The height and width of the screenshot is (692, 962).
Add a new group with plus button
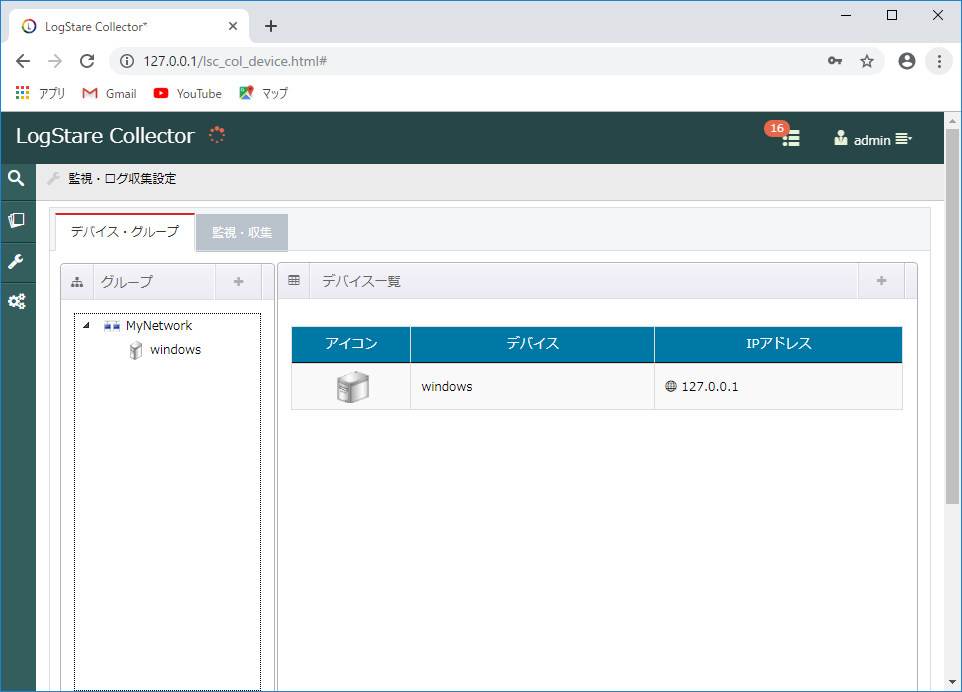coord(239,282)
